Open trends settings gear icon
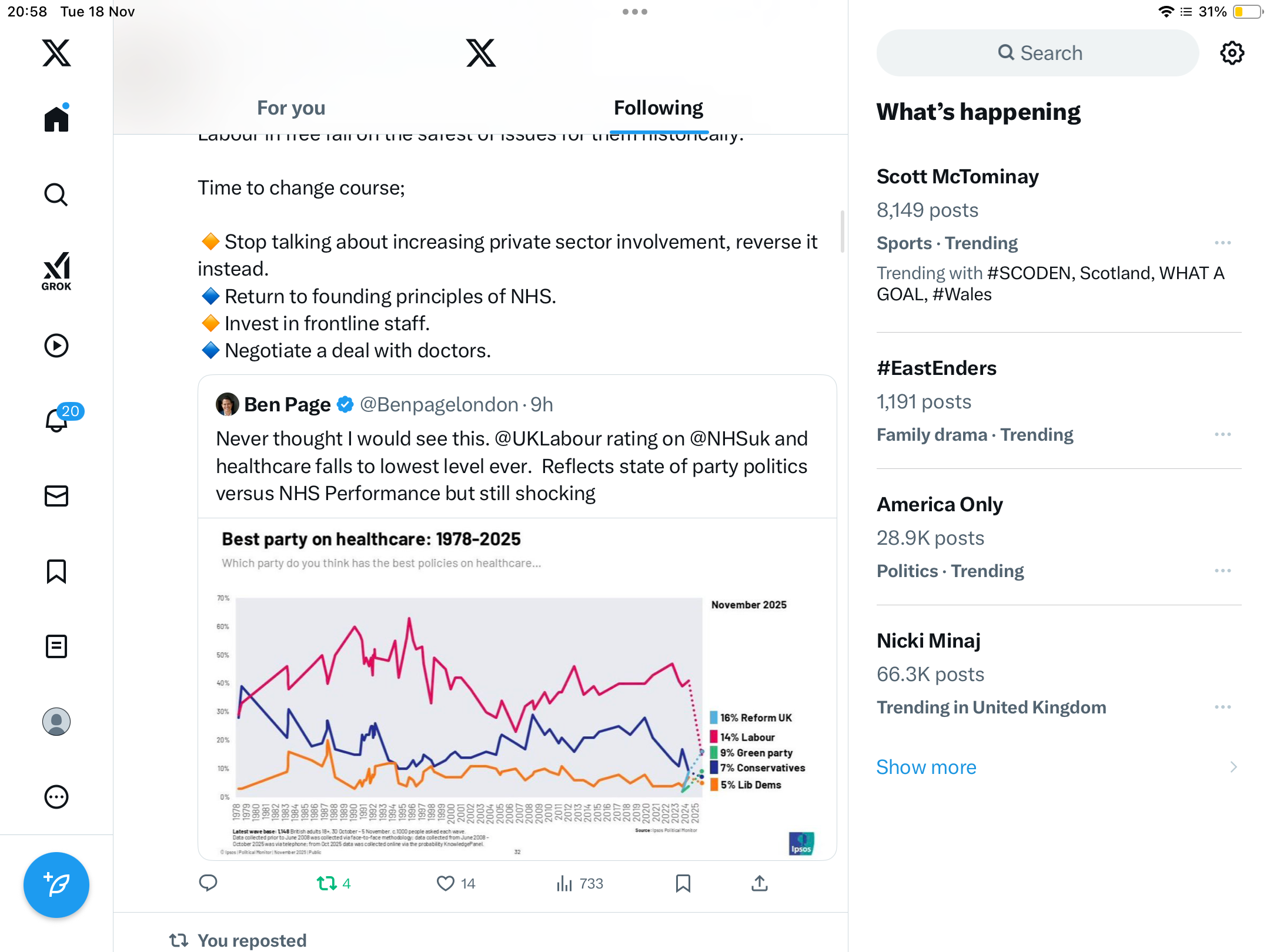Viewport: 1270px width, 952px height. (1232, 53)
